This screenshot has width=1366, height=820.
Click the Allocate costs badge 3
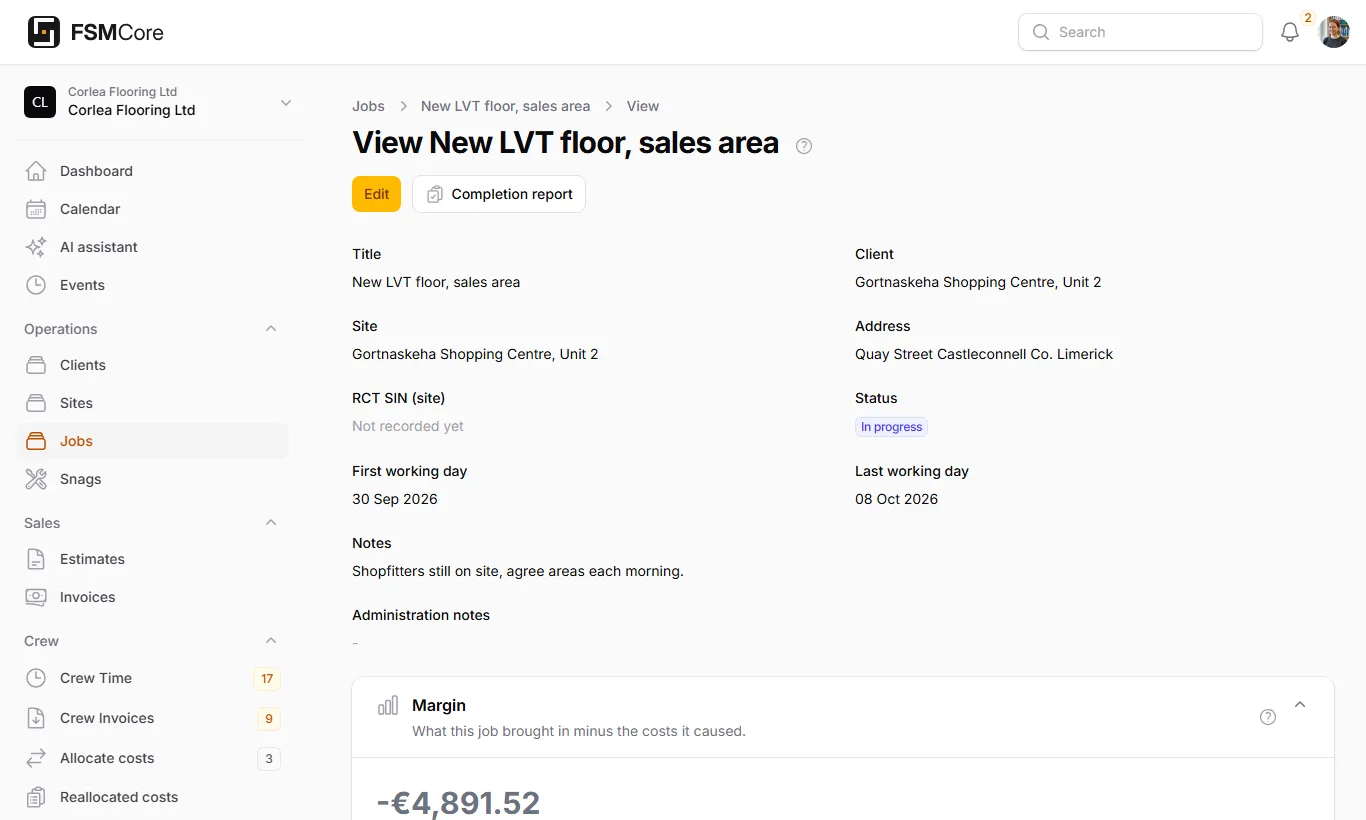(269, 758)
